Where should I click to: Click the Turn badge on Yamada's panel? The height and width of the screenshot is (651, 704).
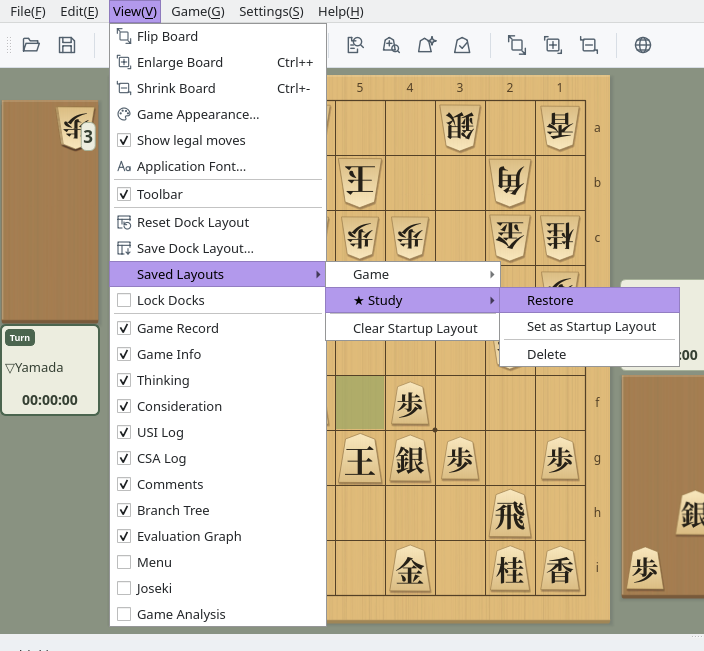[x=20, y=338]
